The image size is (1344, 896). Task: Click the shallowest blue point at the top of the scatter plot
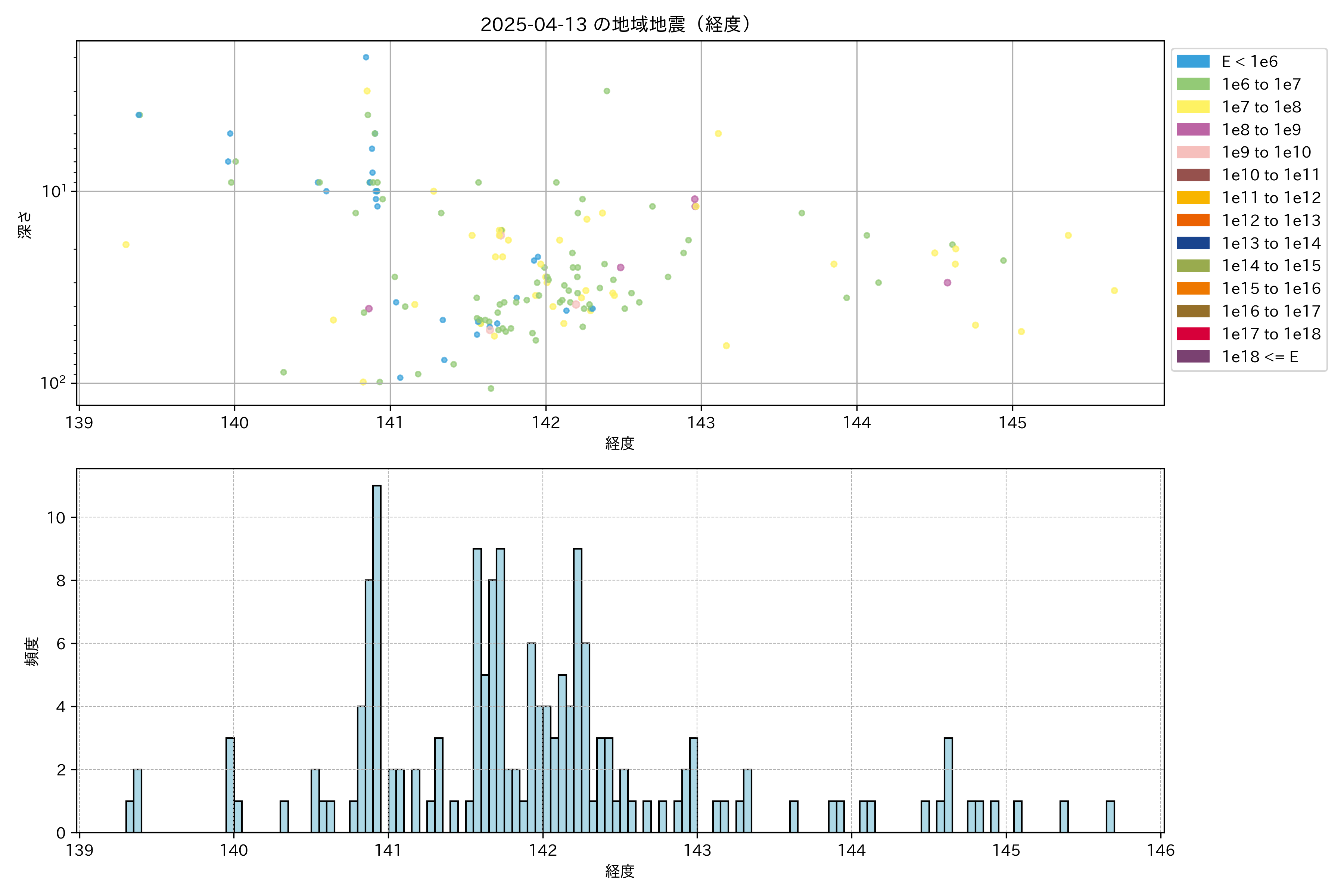(x=366, y=57)
